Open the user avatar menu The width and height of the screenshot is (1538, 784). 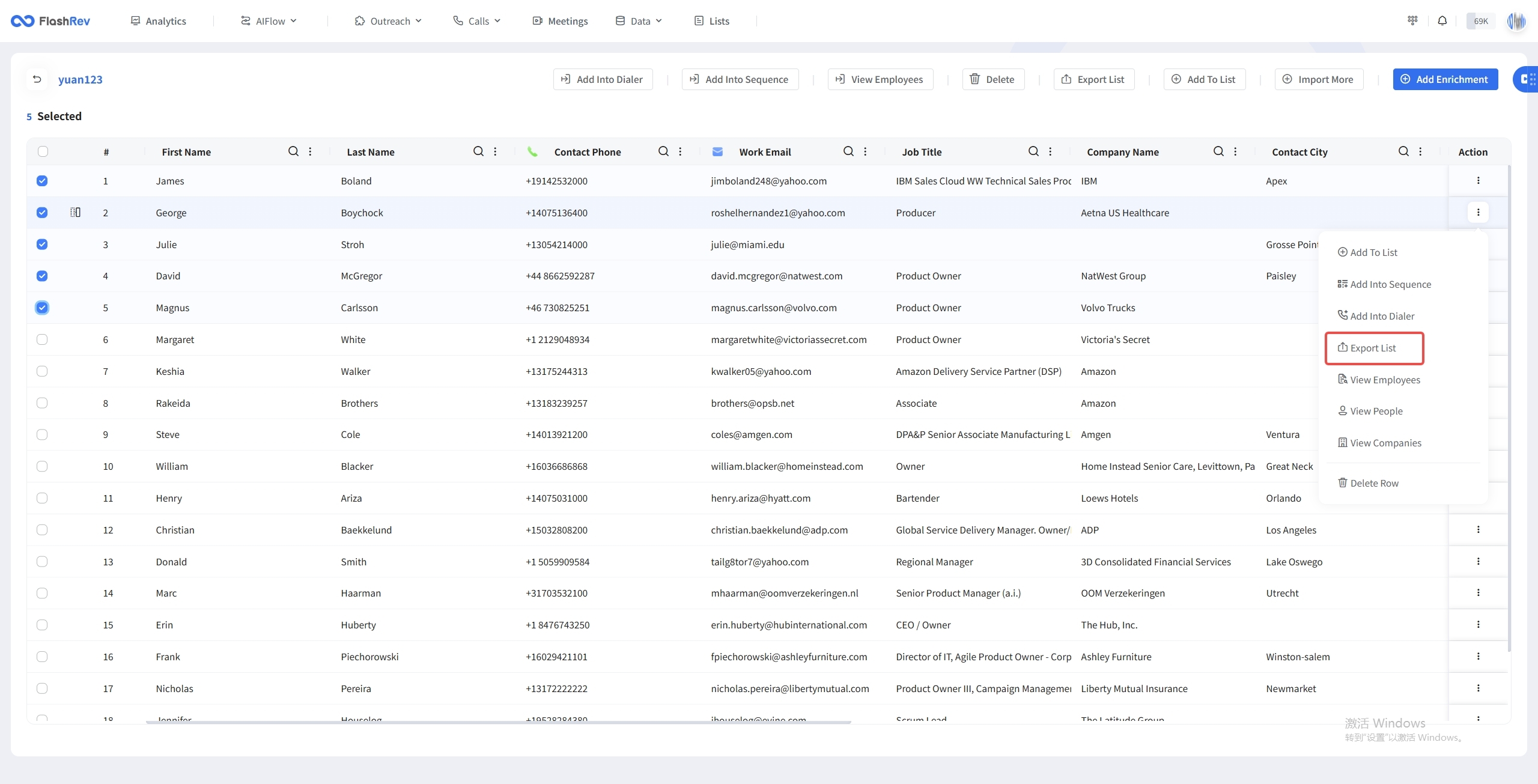(x=1516, y=21)
